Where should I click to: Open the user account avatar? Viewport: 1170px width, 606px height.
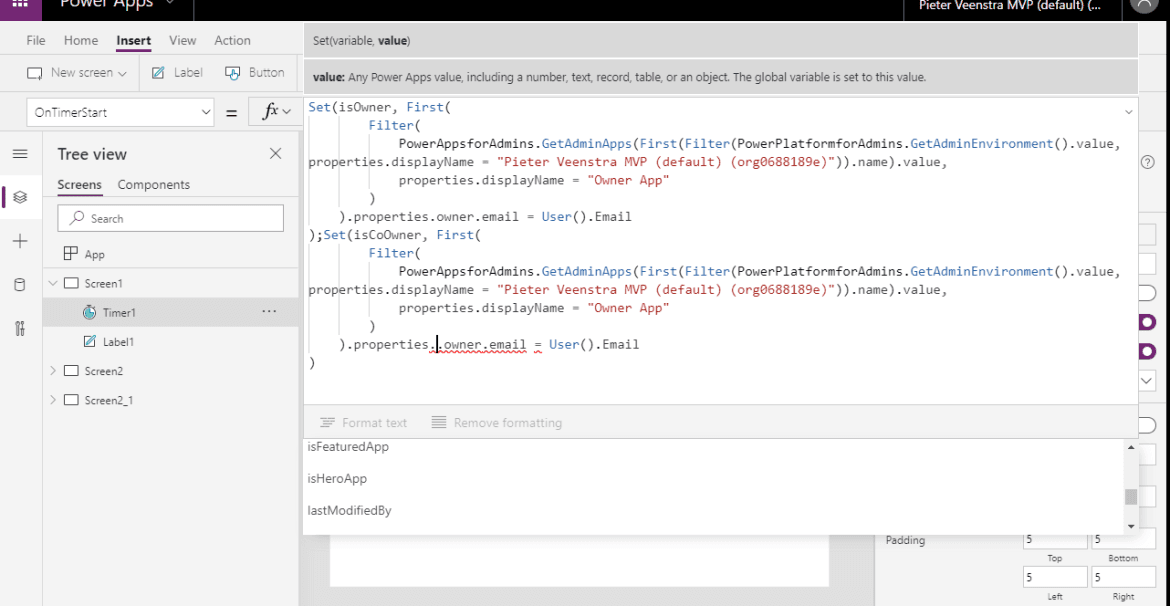click(1144, 4)
